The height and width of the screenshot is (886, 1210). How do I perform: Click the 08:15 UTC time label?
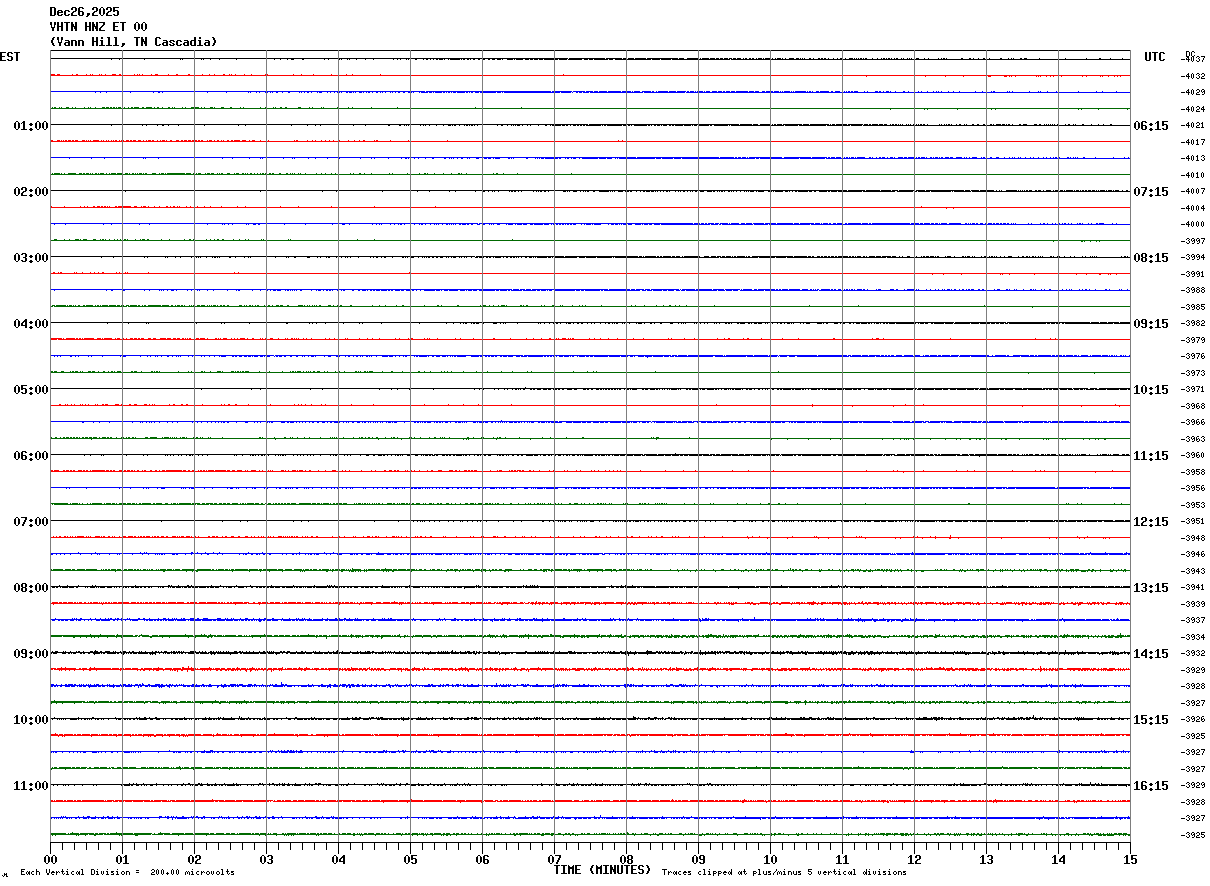coord(1150,258)
